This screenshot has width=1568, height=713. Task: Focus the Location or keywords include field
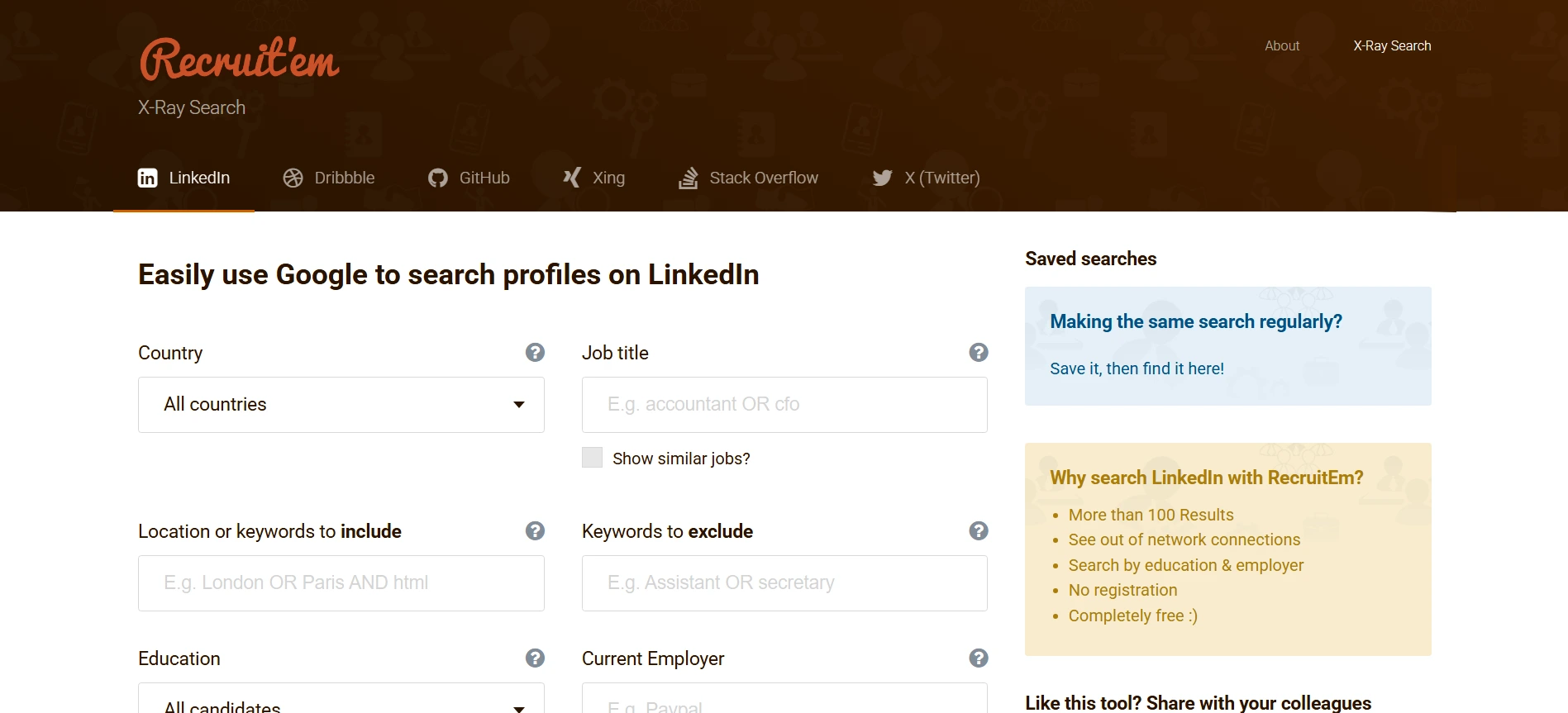[x=341, y=583]
